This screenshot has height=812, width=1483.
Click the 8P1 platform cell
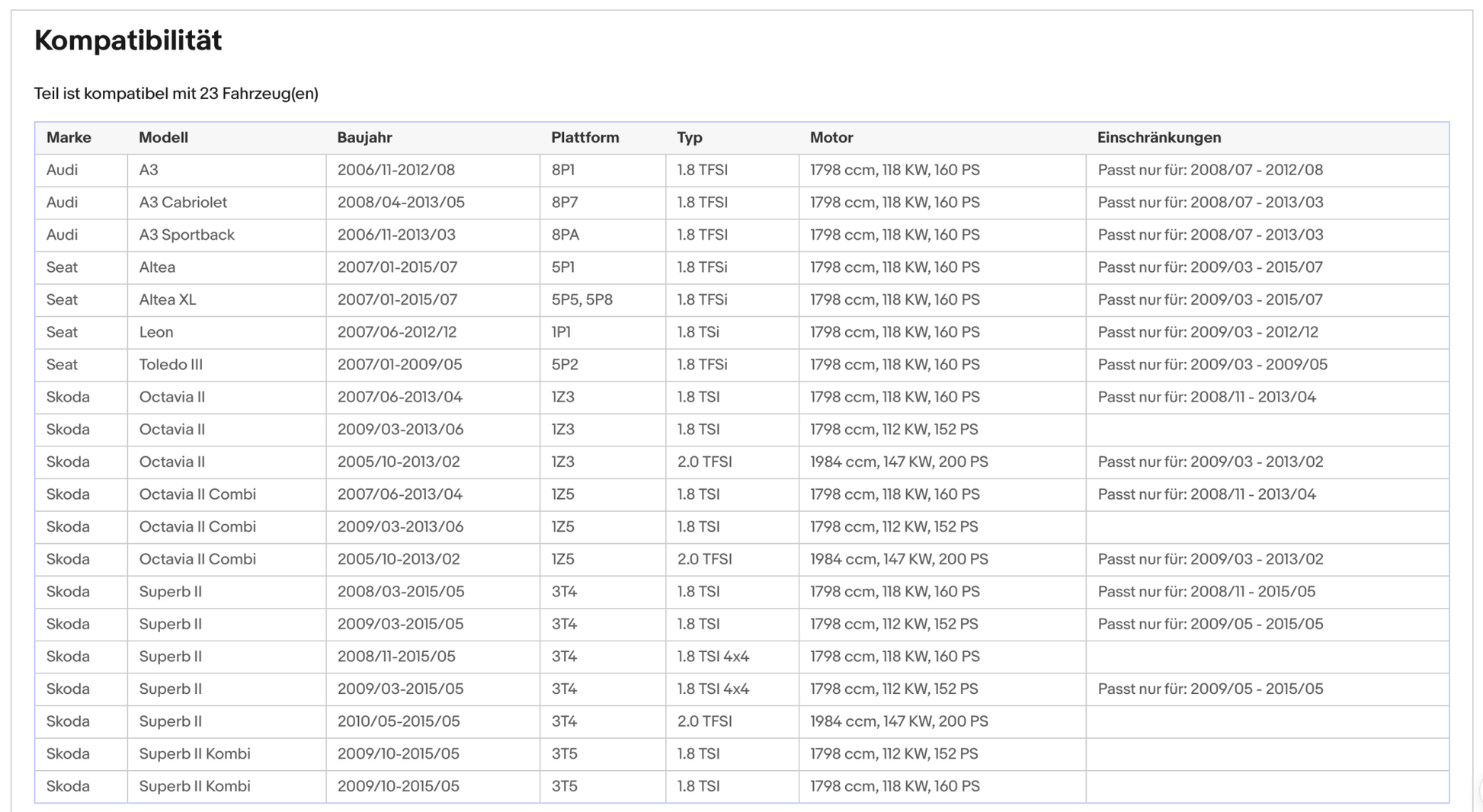[x=562, y=171]
